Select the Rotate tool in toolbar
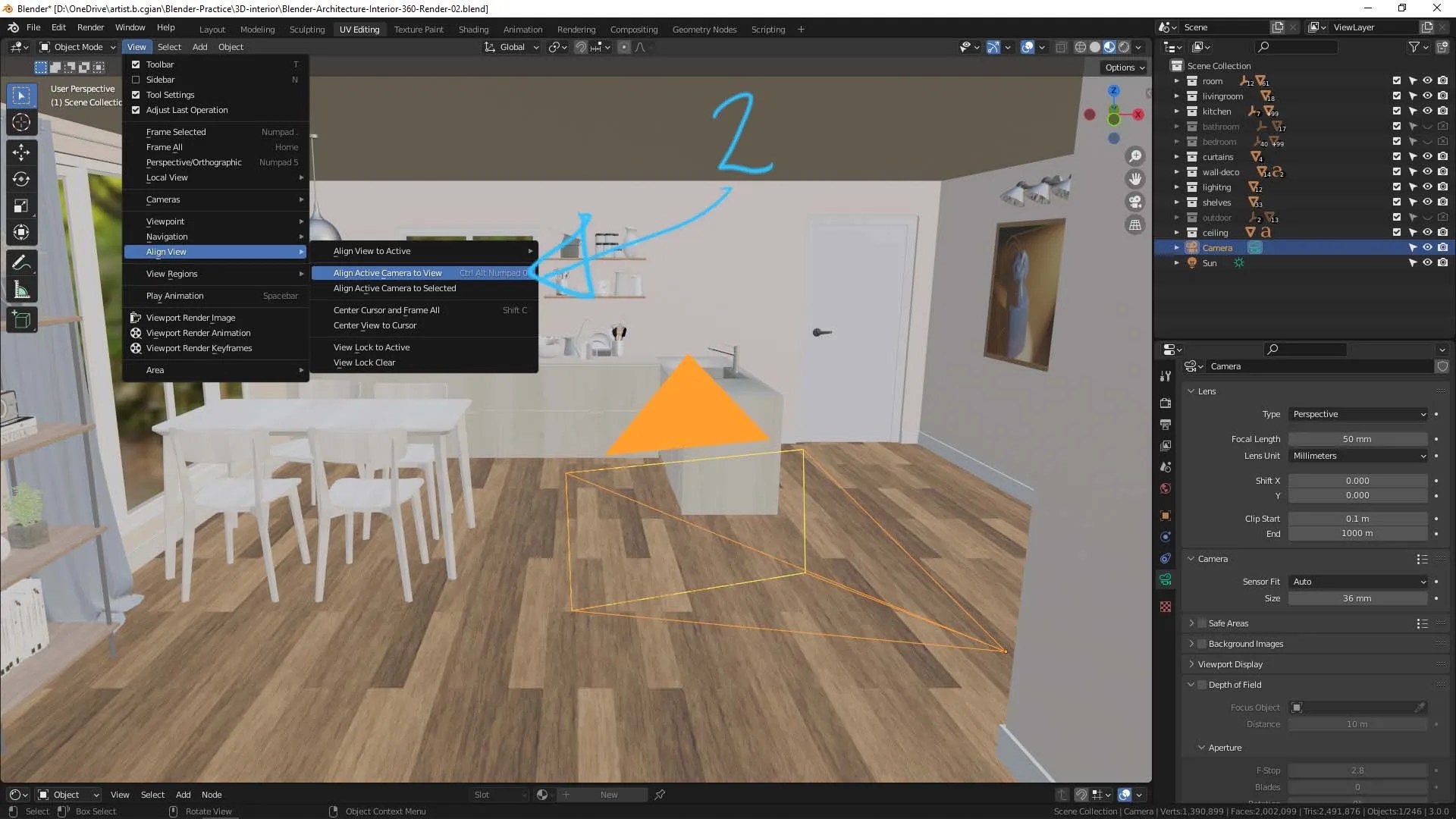Screen dimensions: 1456x819 pyautogui.click(x=21, y=179)
